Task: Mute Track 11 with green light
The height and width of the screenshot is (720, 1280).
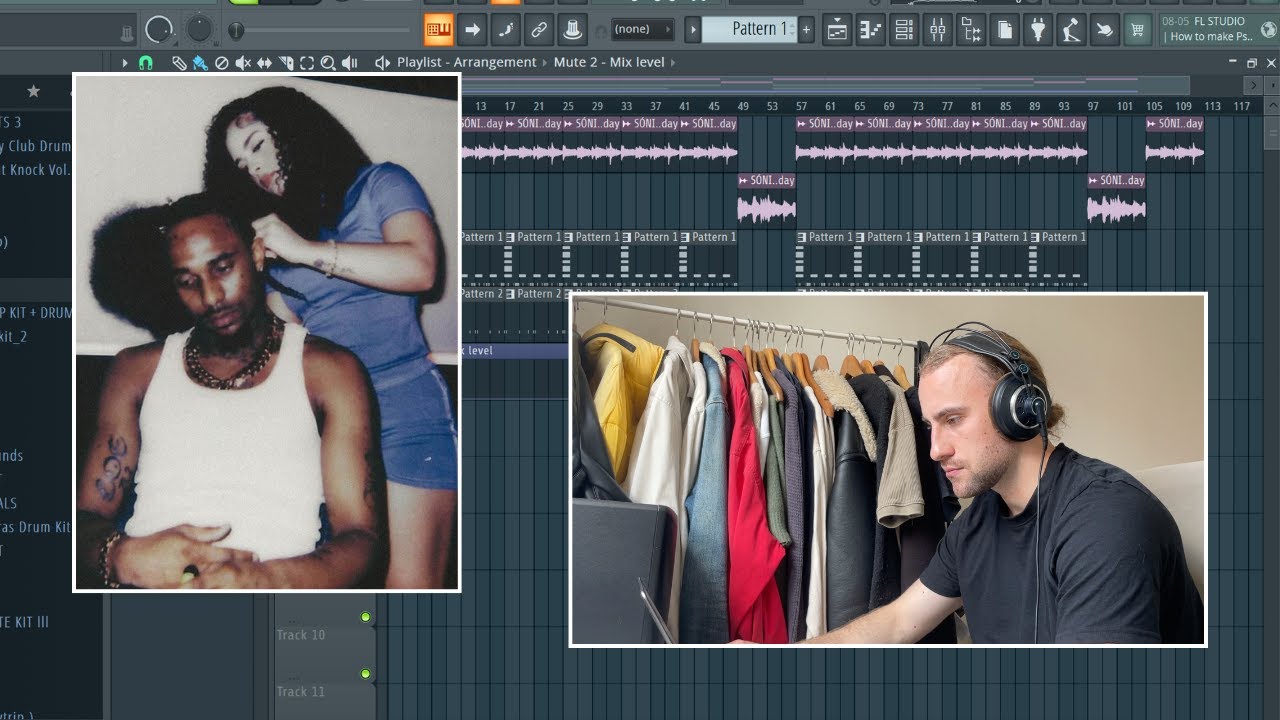Action: pyautogui.click(x=365, y=674)
